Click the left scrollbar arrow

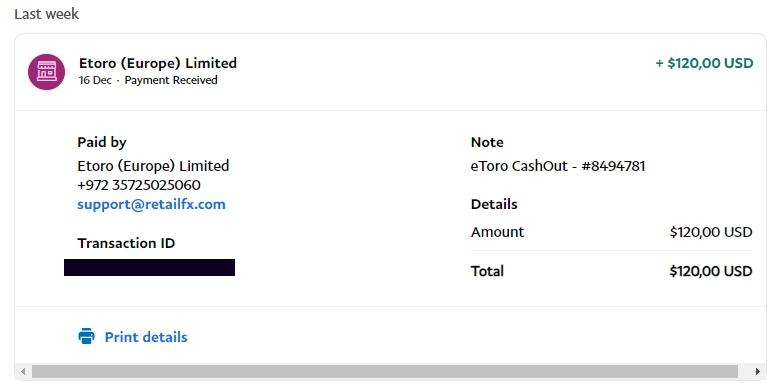point(23,371)
